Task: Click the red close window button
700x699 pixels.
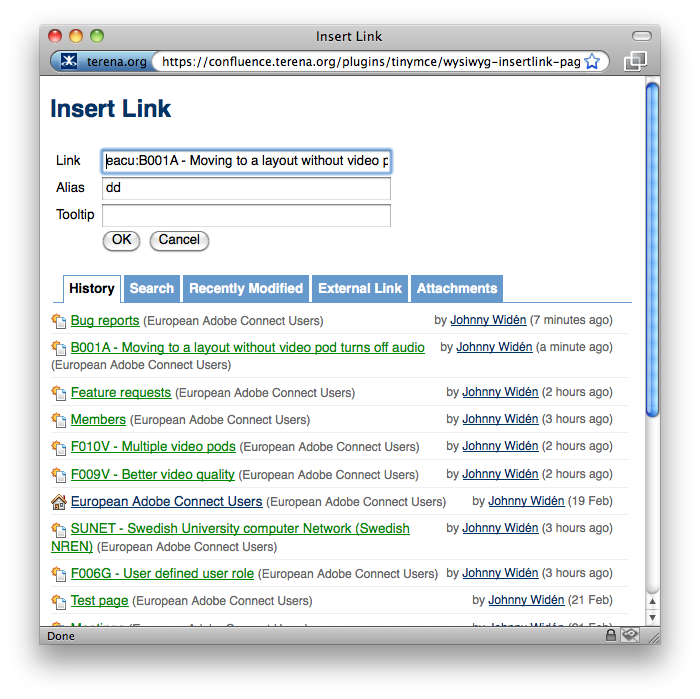Action: (x=55, y=36)
